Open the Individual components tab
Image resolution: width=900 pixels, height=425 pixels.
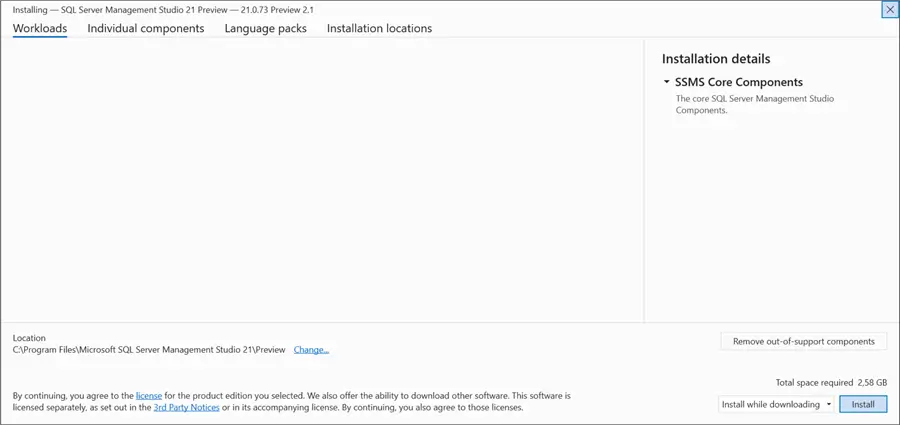pos(146,28)
